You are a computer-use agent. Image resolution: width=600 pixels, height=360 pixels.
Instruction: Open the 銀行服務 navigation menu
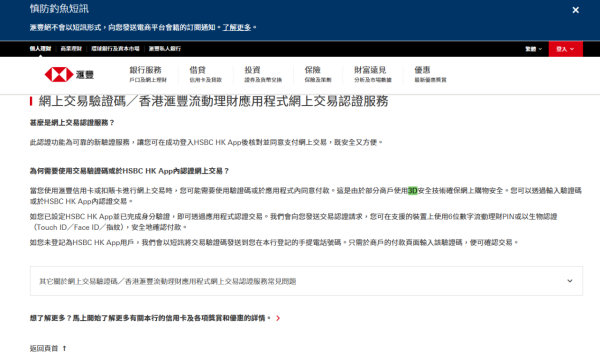coord(148,74)
